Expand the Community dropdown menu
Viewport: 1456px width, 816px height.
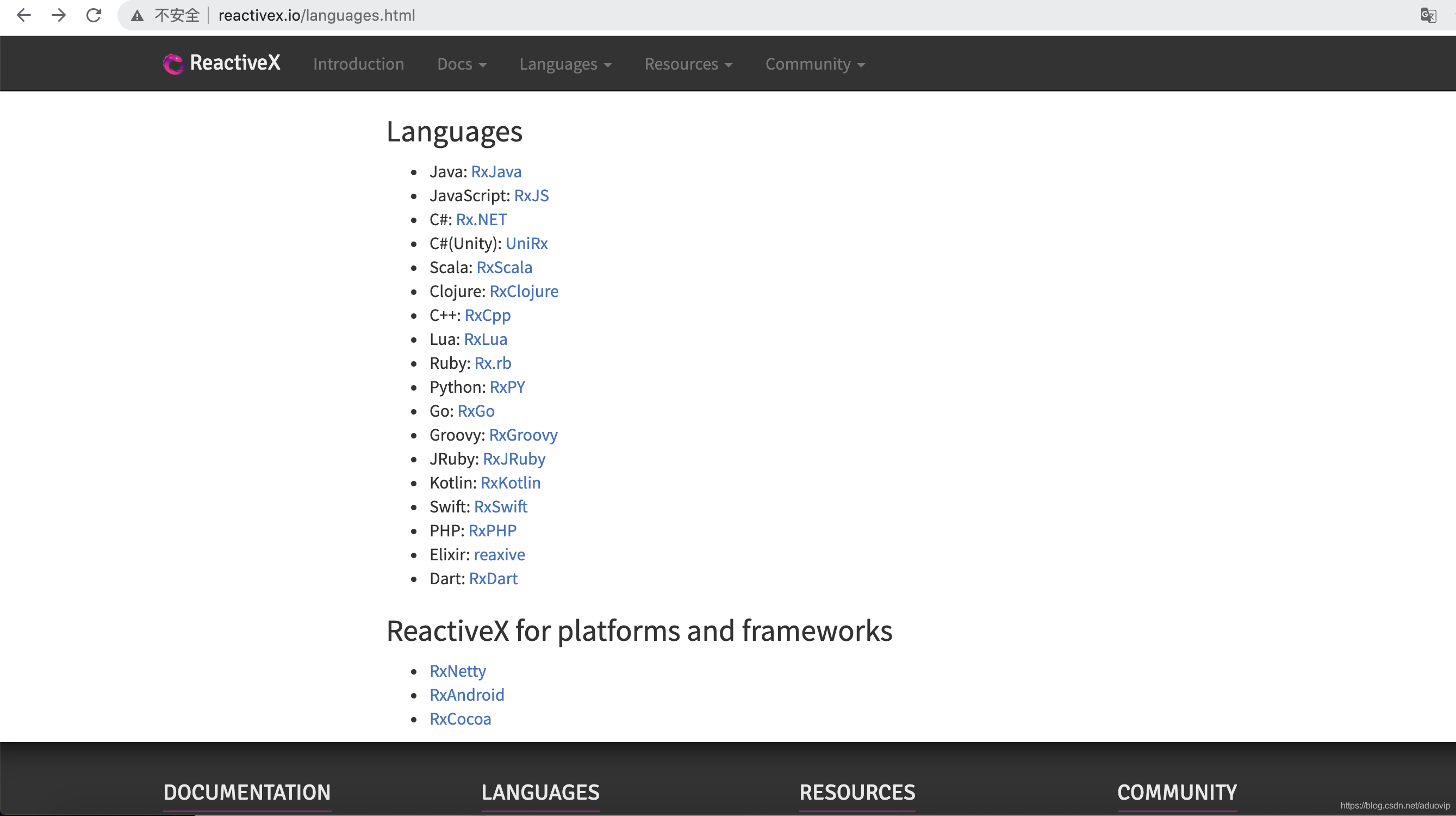point(815,64)
